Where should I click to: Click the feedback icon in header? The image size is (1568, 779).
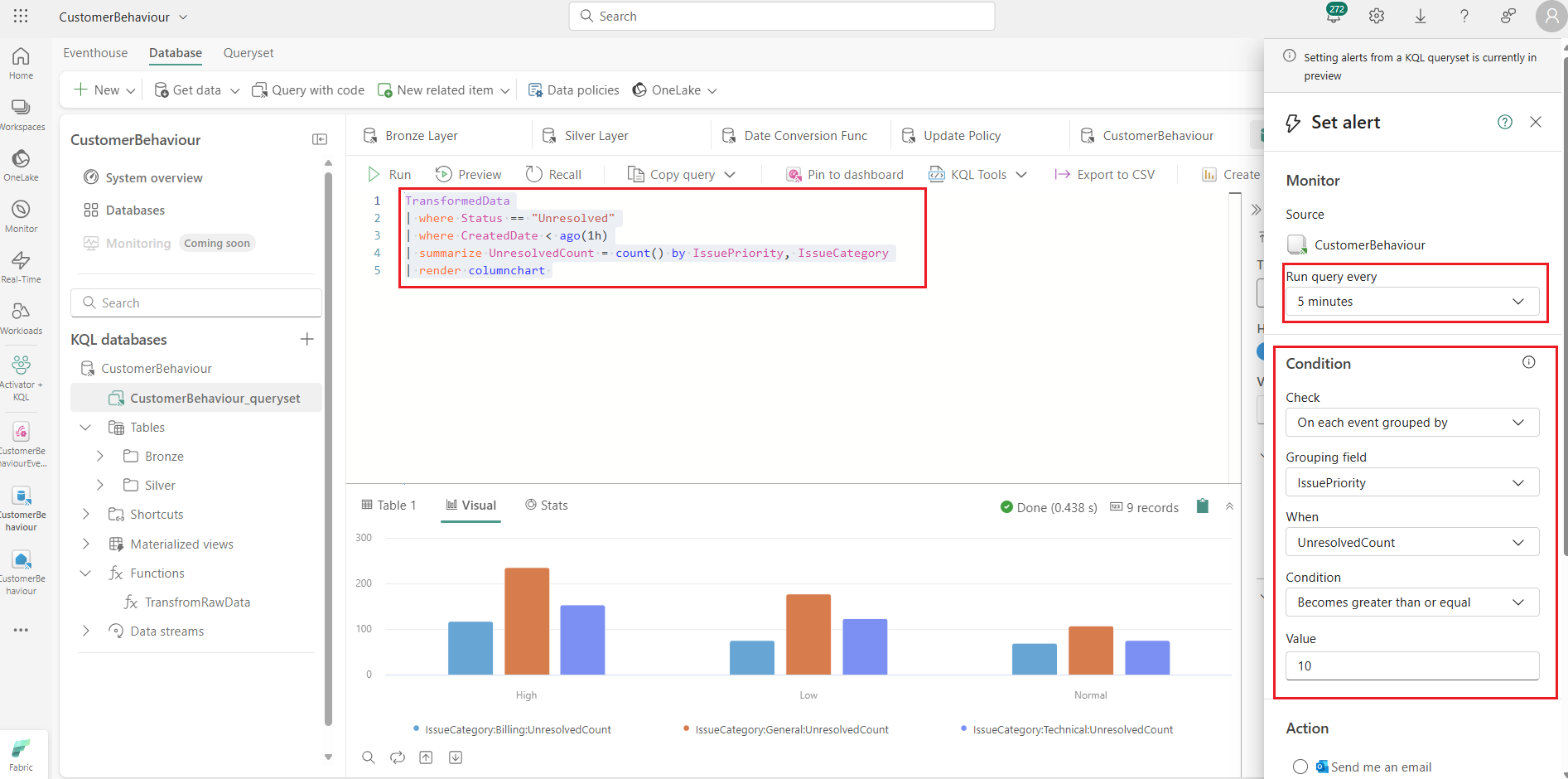[1508, 16]
